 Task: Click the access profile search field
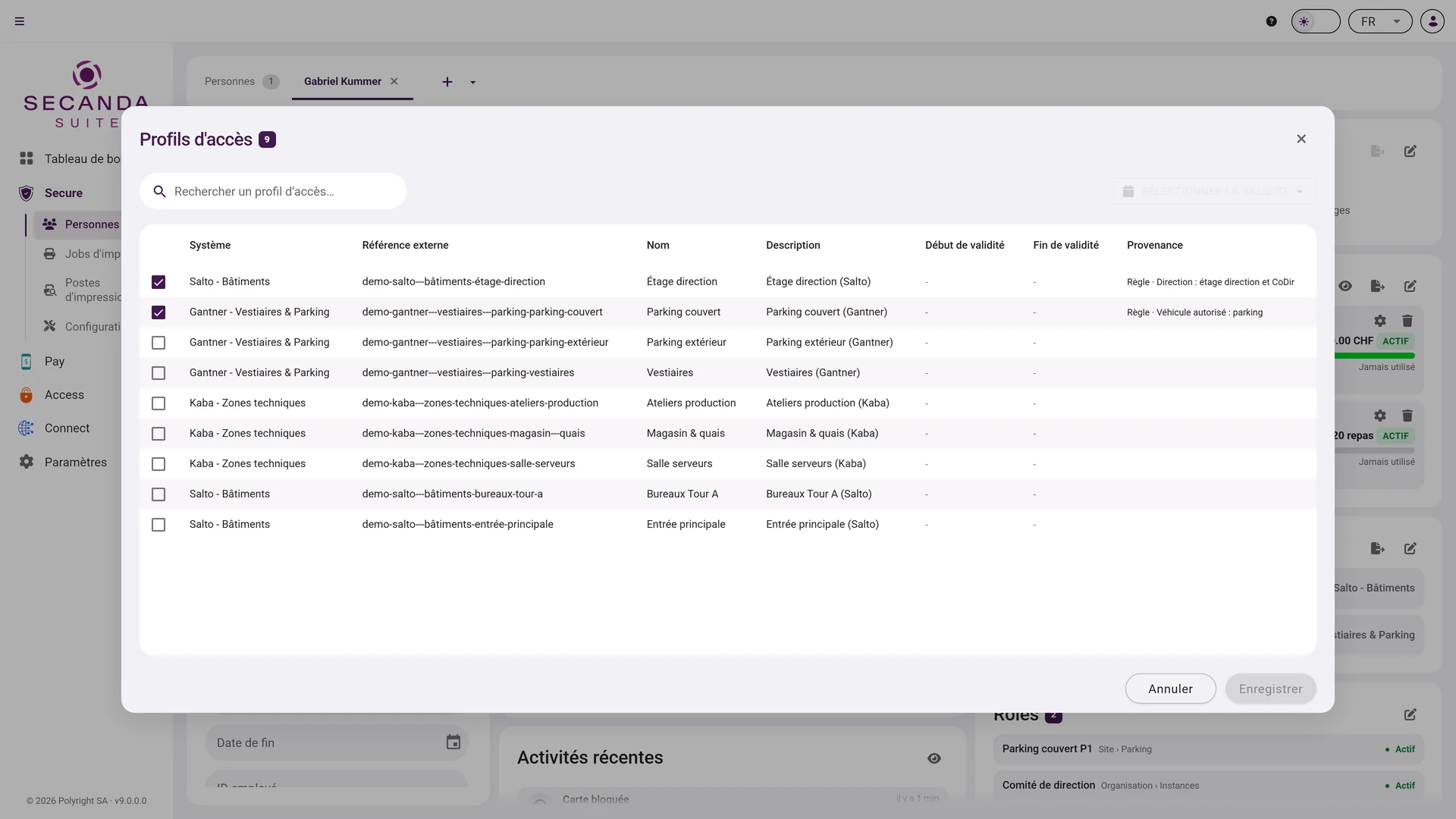(x=273, y=191)
